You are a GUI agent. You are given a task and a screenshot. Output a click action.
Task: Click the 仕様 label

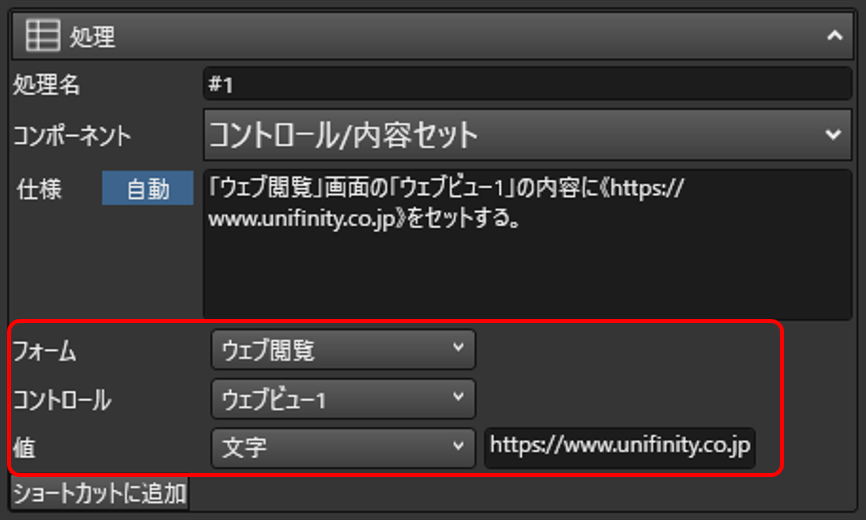click(x=39, y=189)
